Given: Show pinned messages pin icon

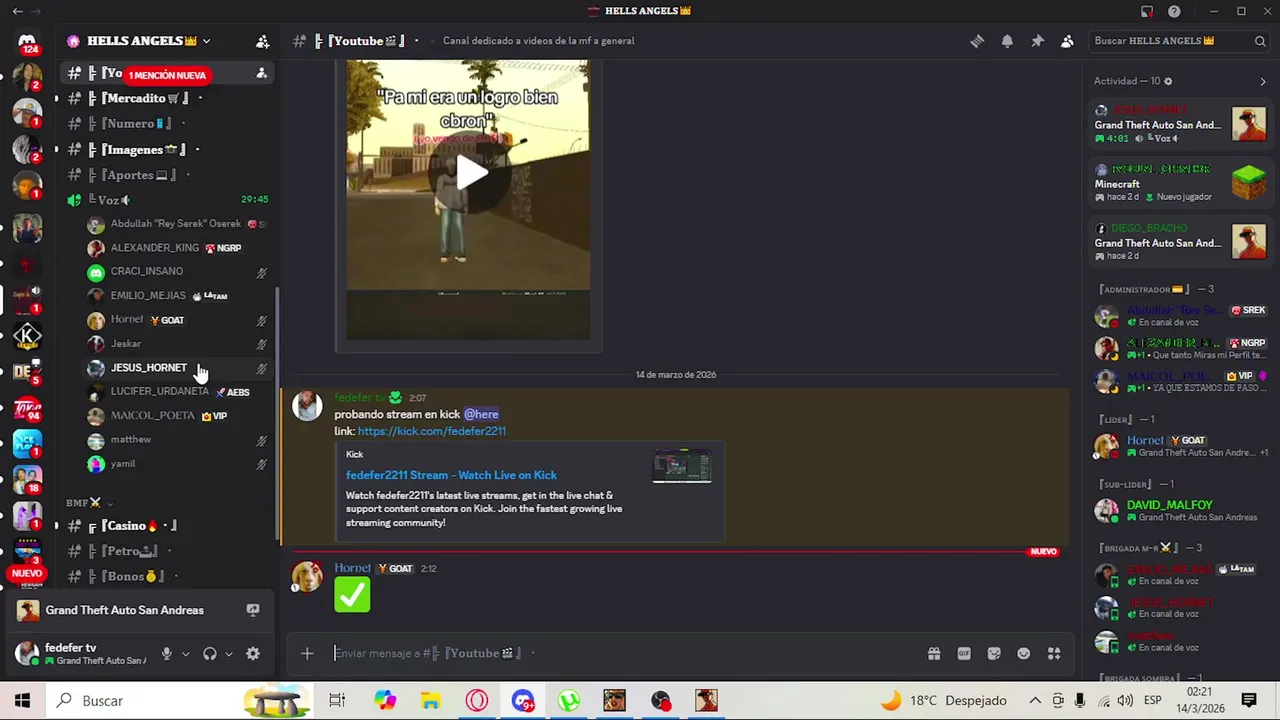Looking at the screenshot, I should click(x=1037, y=41).
